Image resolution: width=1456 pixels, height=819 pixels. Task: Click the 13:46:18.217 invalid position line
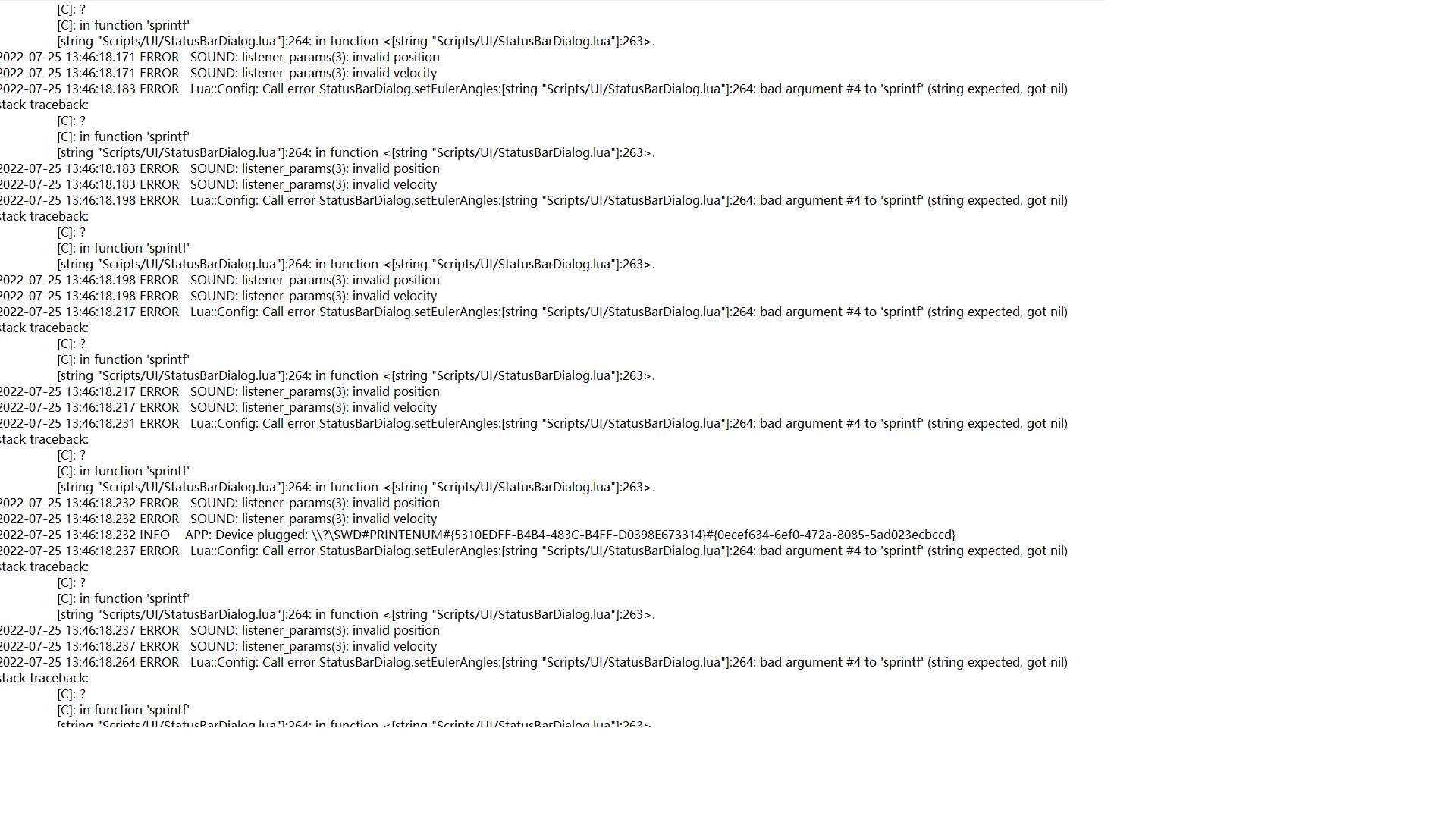[x=220, y=391]
